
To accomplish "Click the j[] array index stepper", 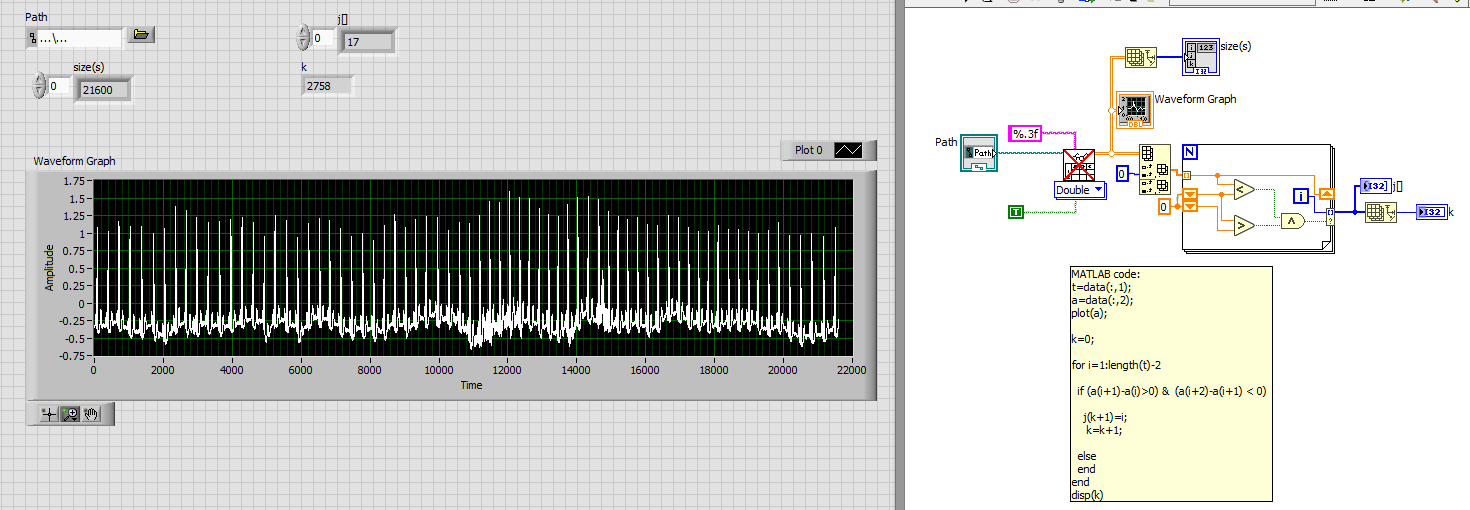I will pos(304,39).
